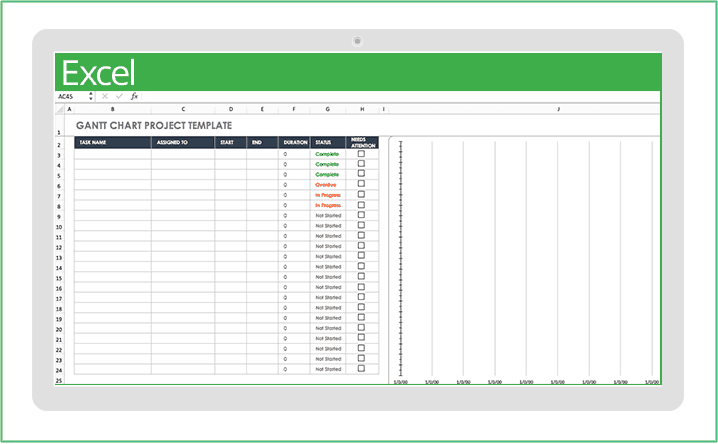This screenshot has height=444, width=718.
Task: Toggle the Needs Attention checkbox in row 24
Action: (362, 369)
